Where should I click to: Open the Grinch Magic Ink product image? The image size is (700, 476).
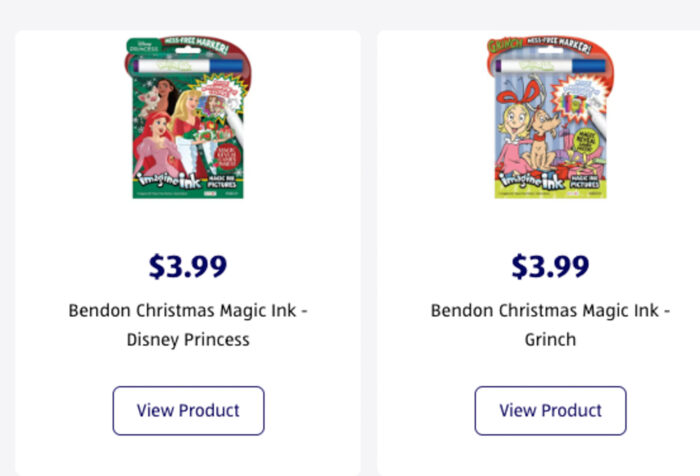pos(549,118)
